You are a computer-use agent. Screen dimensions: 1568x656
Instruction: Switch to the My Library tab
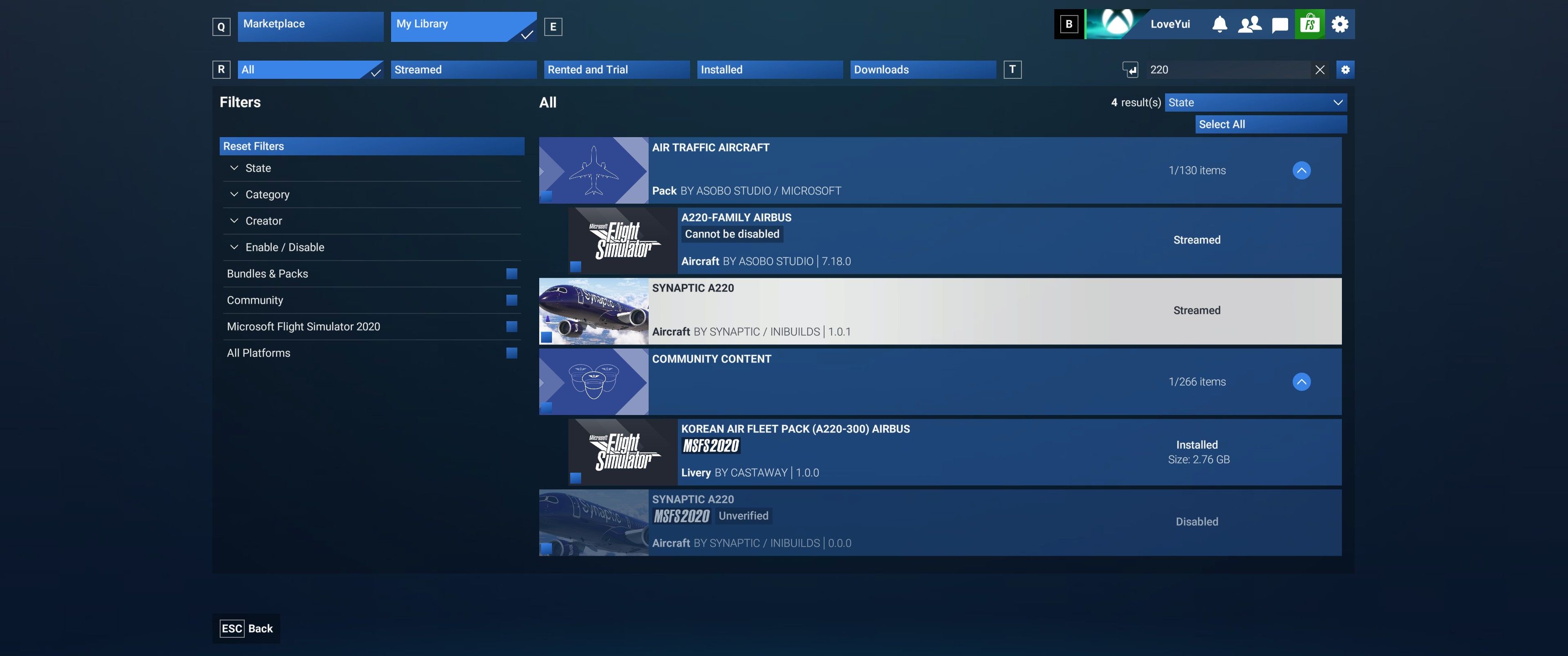[464, 27]
